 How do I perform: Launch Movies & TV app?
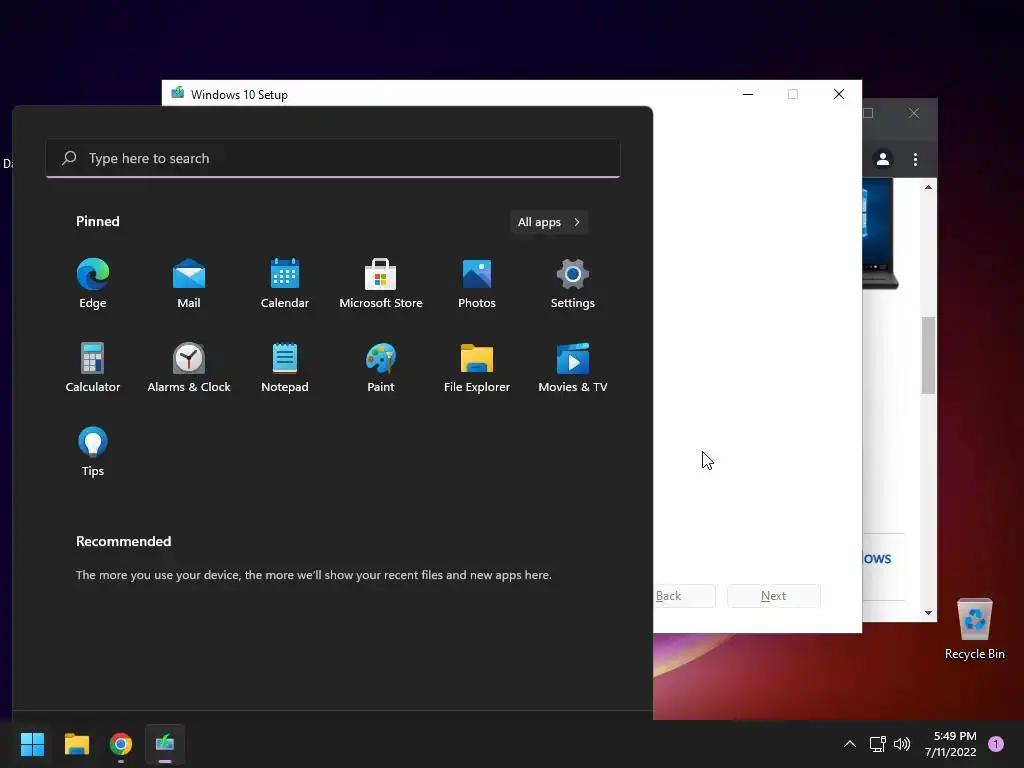pos(573,368)
